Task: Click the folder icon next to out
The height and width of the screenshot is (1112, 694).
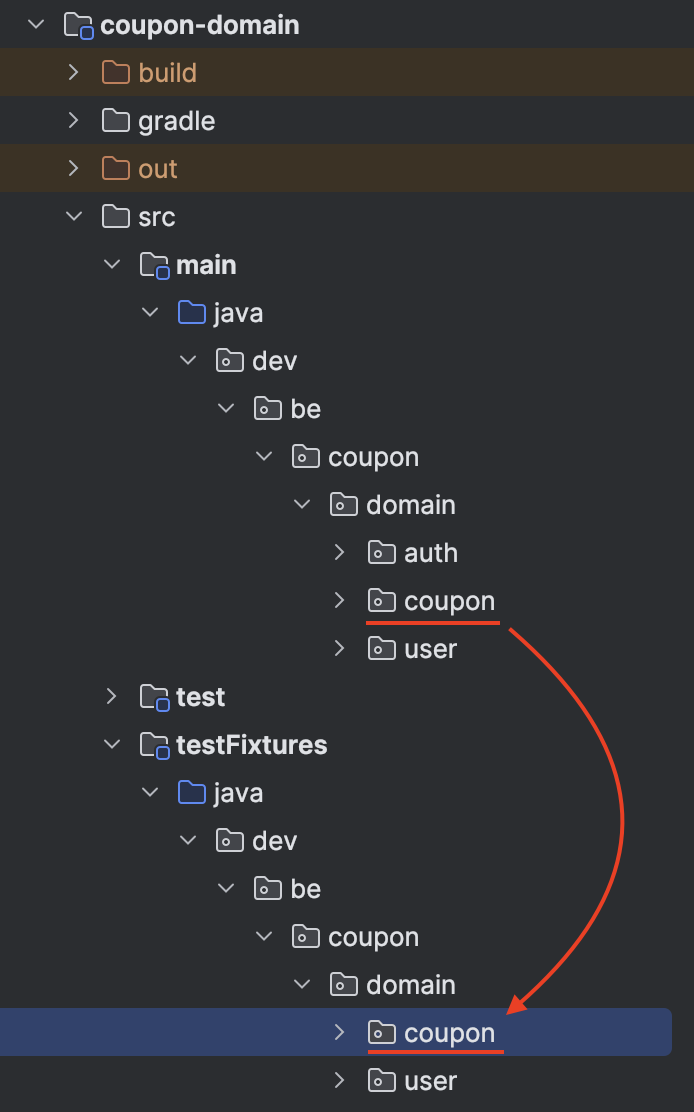Action: tap(114, 168)
